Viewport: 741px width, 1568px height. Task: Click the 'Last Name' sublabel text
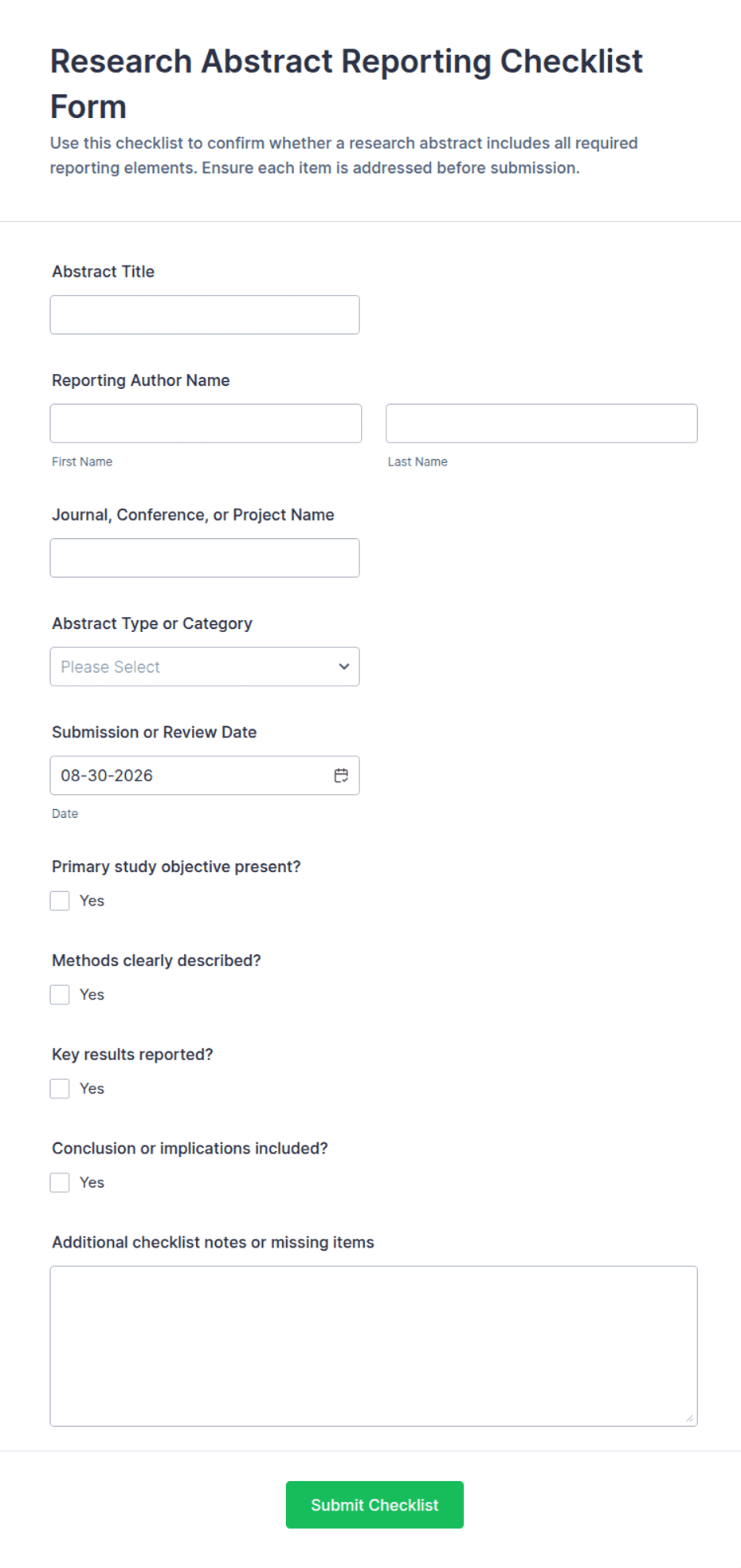tap(418, 462)
